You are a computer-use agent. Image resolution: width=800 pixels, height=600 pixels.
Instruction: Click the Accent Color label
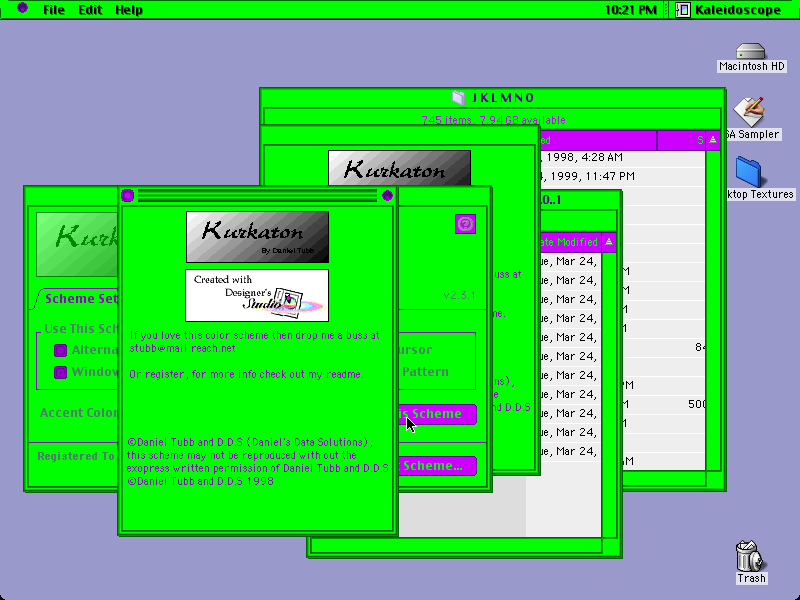click(x=79, y=413)
